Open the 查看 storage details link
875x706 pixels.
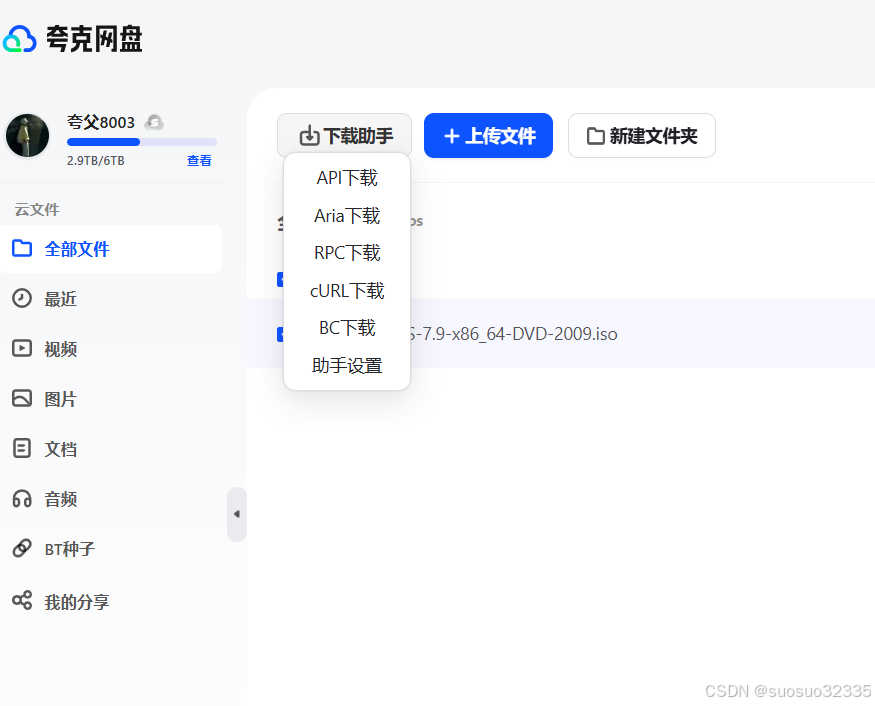(x=199, y=161)
